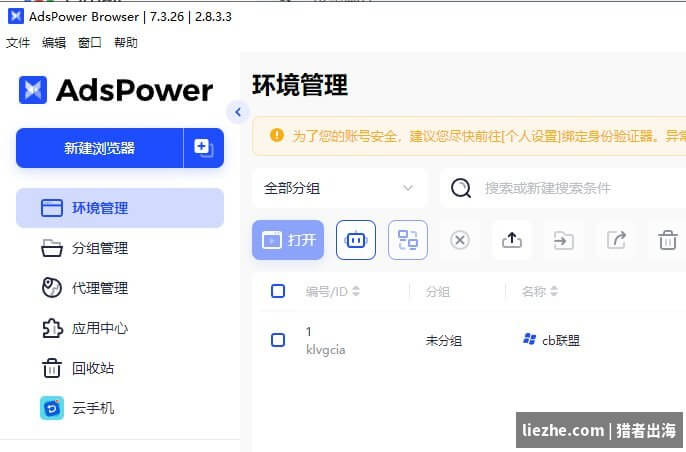Click the move-to-group arrow toolbar icon
Screen dimensions: 686x452
[x=564, y=240]
